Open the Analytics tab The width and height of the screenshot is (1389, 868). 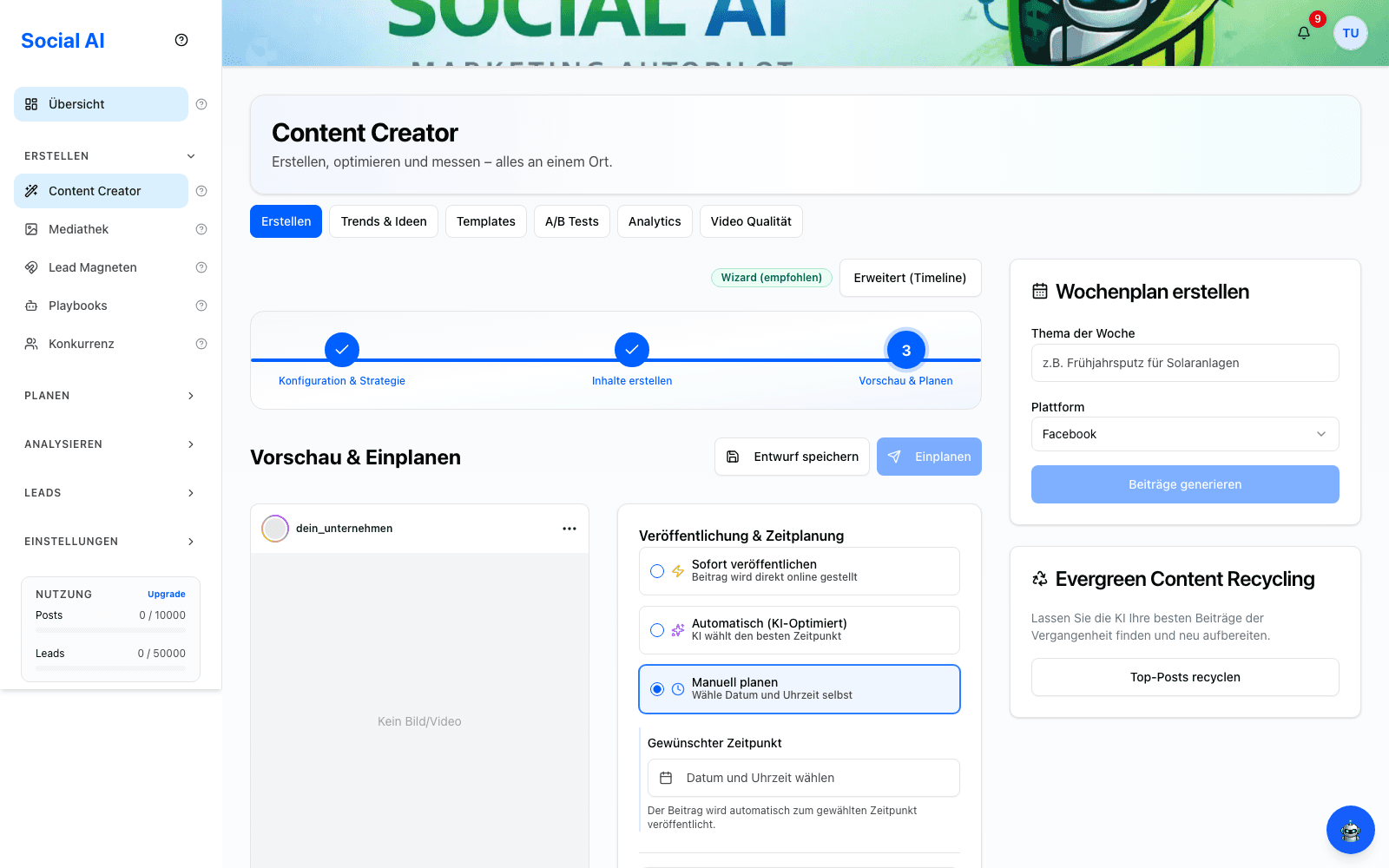pos(655,221)
